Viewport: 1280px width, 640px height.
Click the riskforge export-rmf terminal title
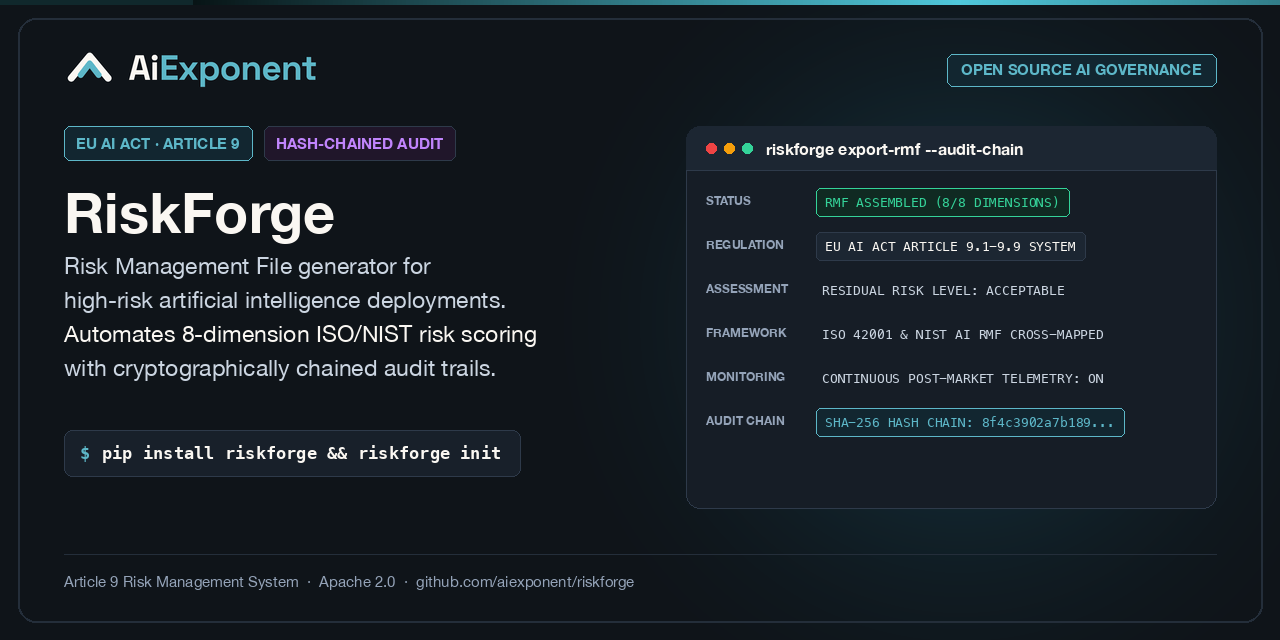coord(894,150)
